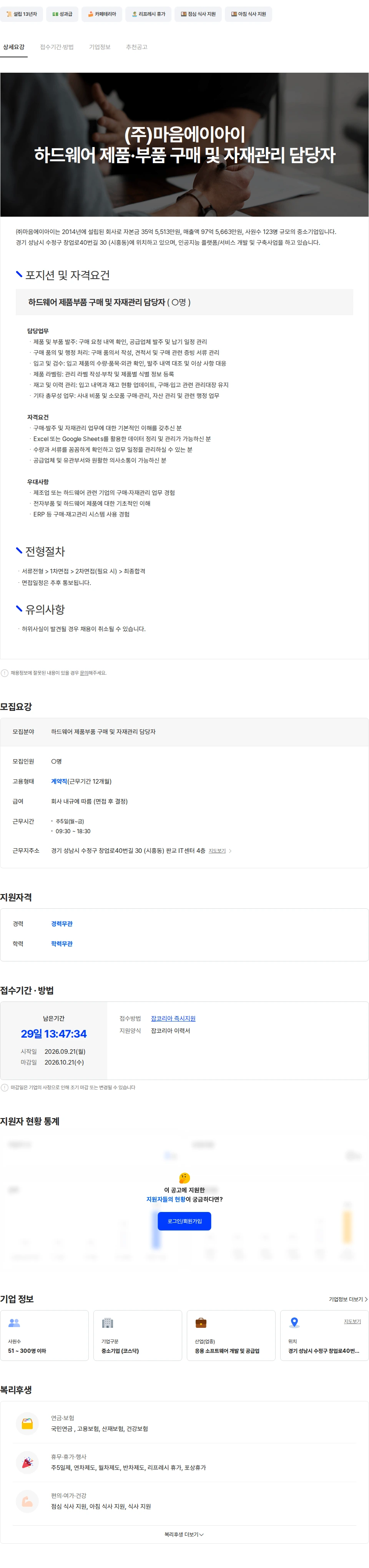The height and width of the screenshot is (1568, 369).
Task: Click the 편의·여가·건강 benefit icon
Action: tap(27, 1501)
